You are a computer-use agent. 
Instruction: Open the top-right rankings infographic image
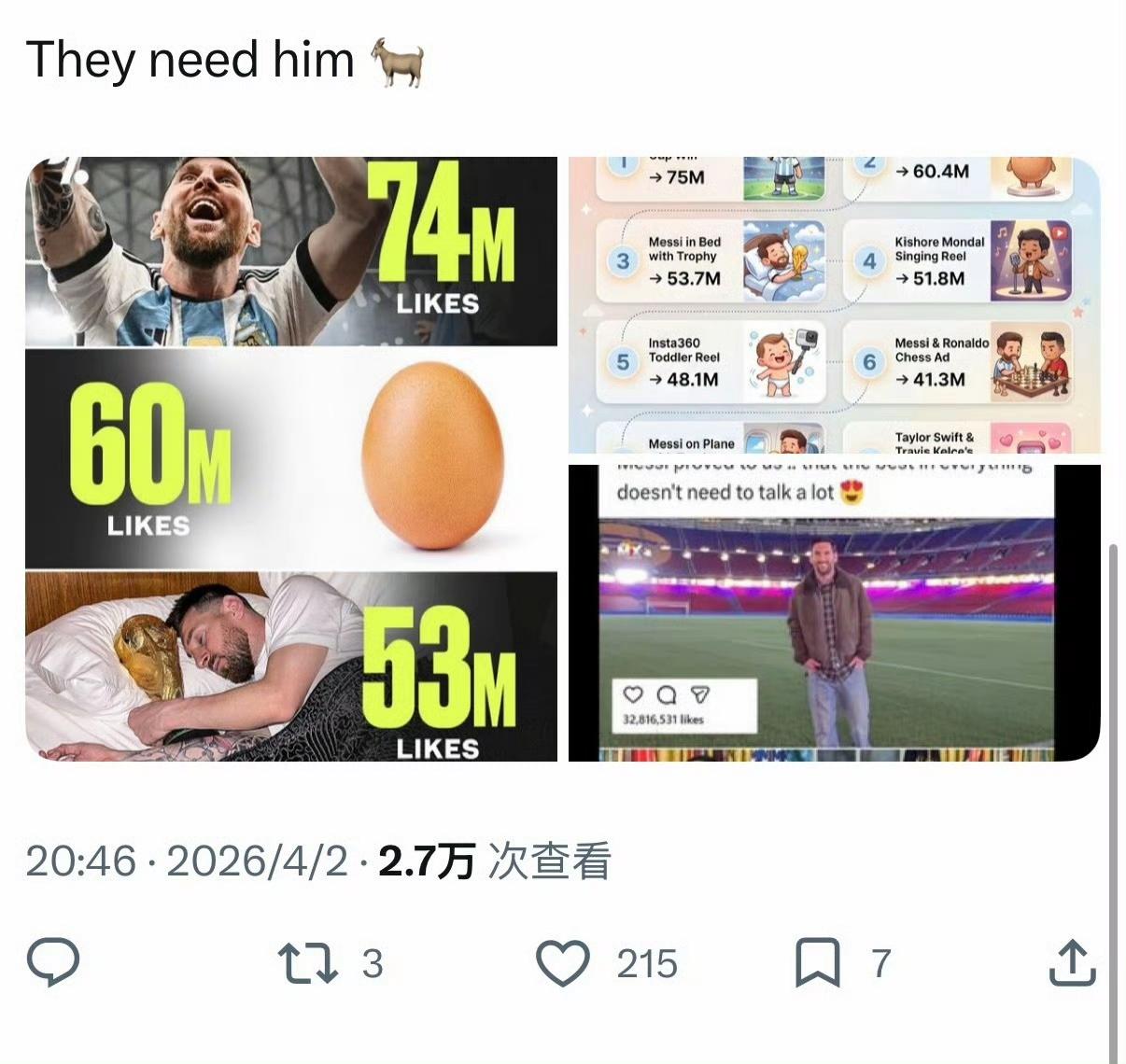(x=835, y=305)
